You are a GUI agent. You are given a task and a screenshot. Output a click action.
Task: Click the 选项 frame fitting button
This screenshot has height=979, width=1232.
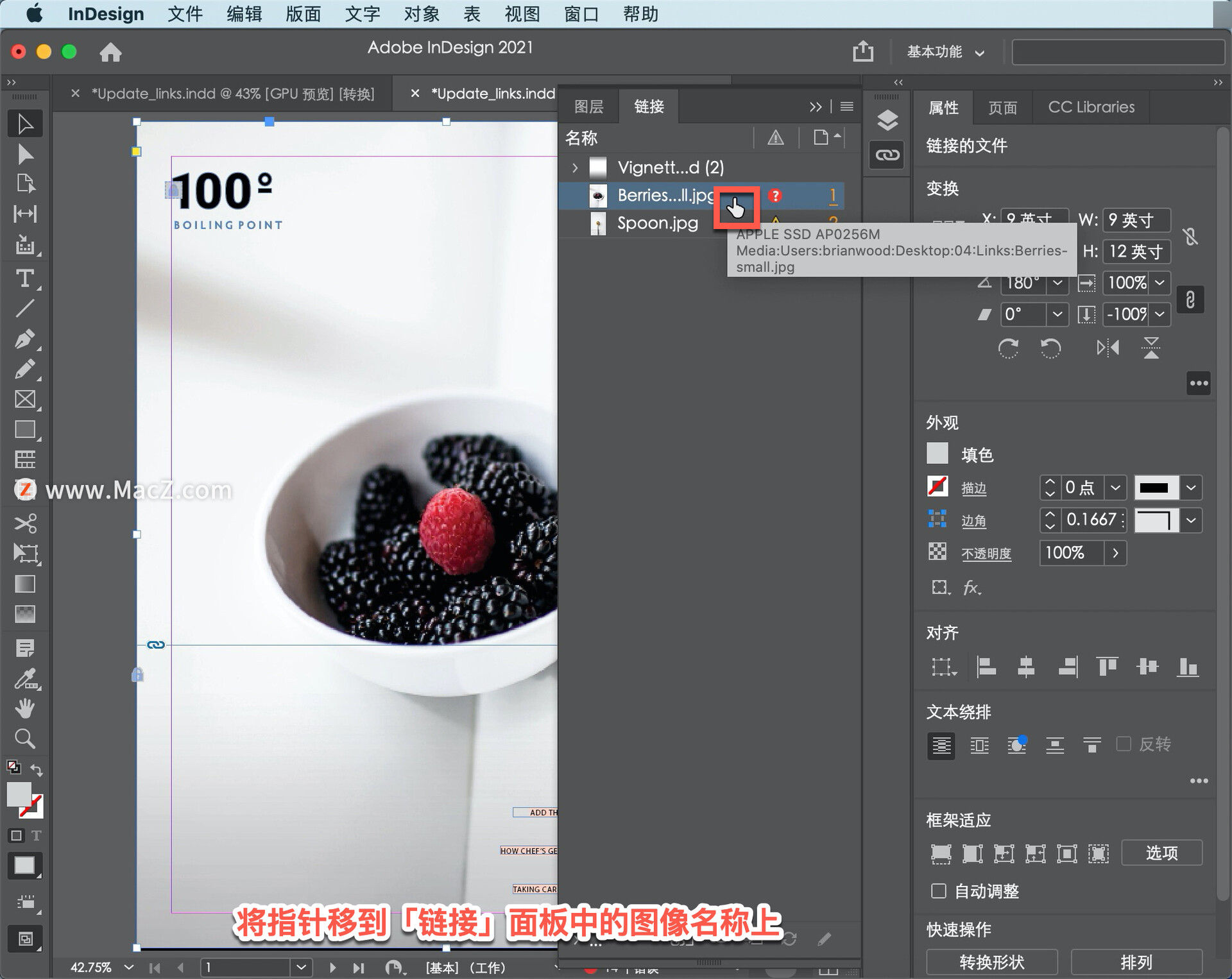1161,853
